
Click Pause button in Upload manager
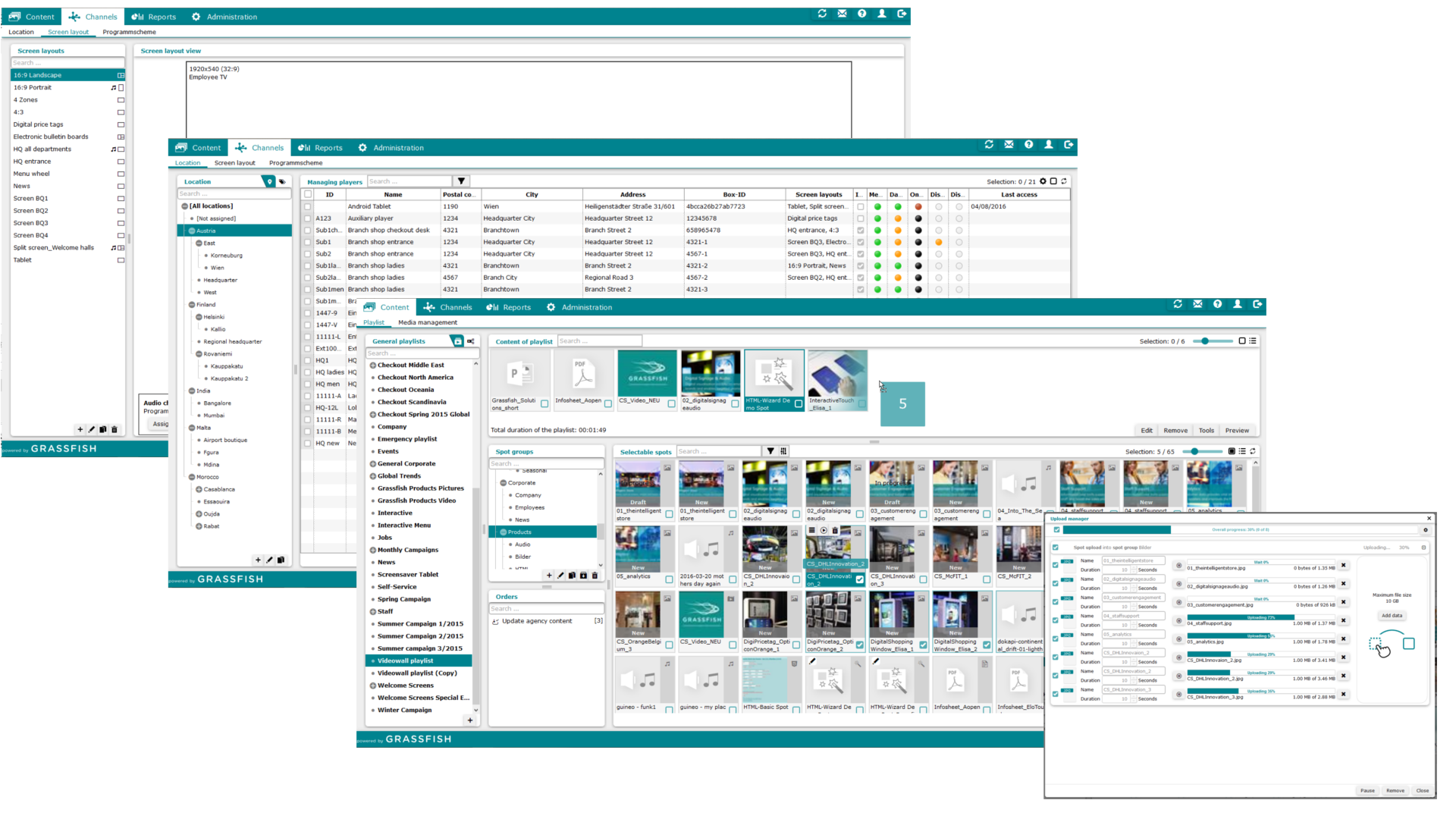[x=1367, y=790]
